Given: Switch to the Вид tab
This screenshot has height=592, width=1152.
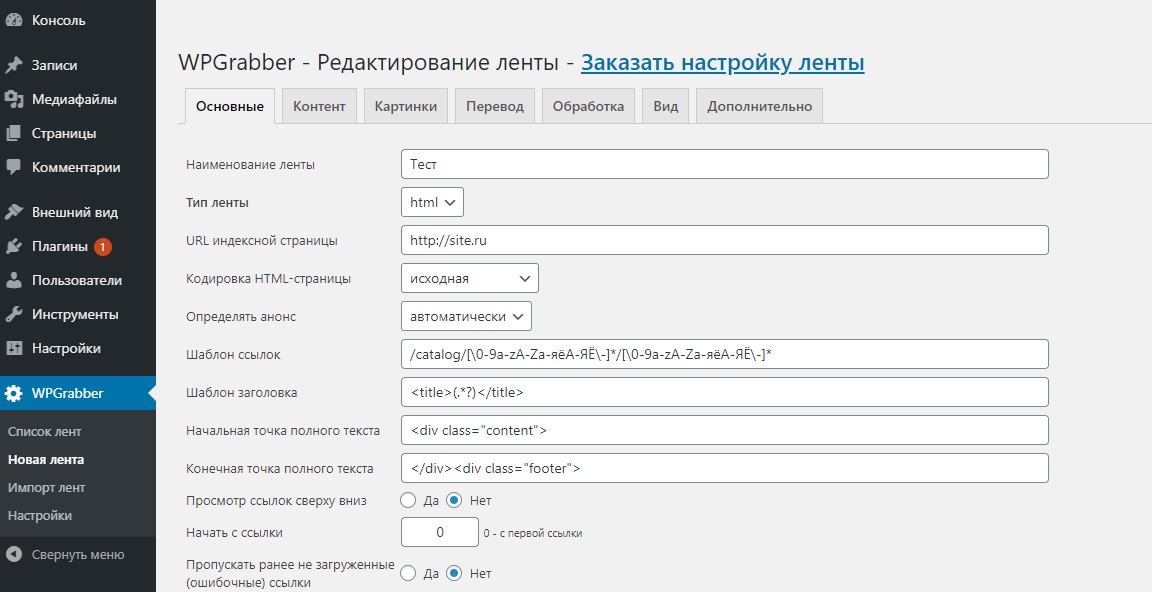Looking at the screenshot, I should coord(666,106).
